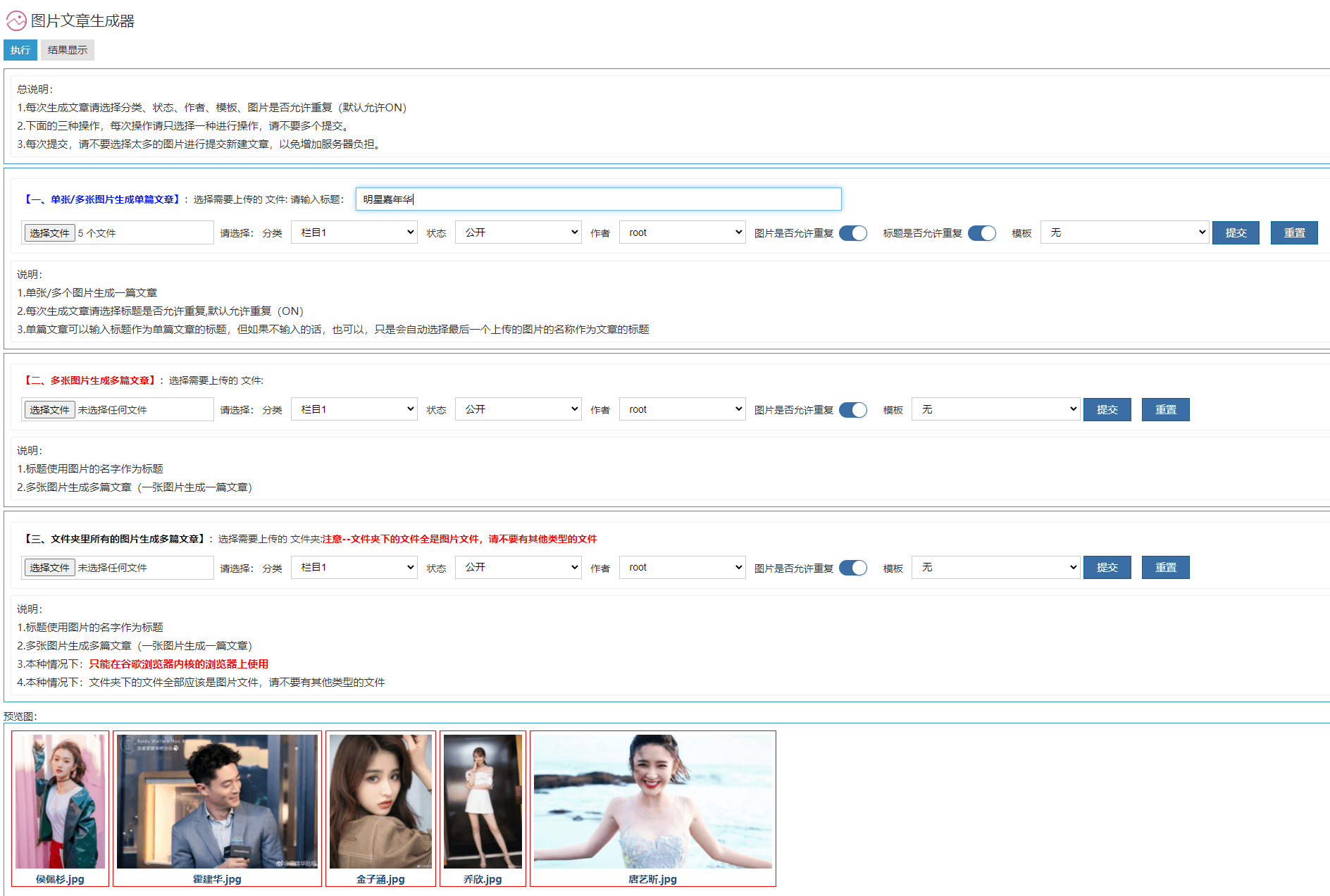1330x896 pixels.
Task: Click the 金子涵.jpg preview thumbnail
Action: pos(380,802)
